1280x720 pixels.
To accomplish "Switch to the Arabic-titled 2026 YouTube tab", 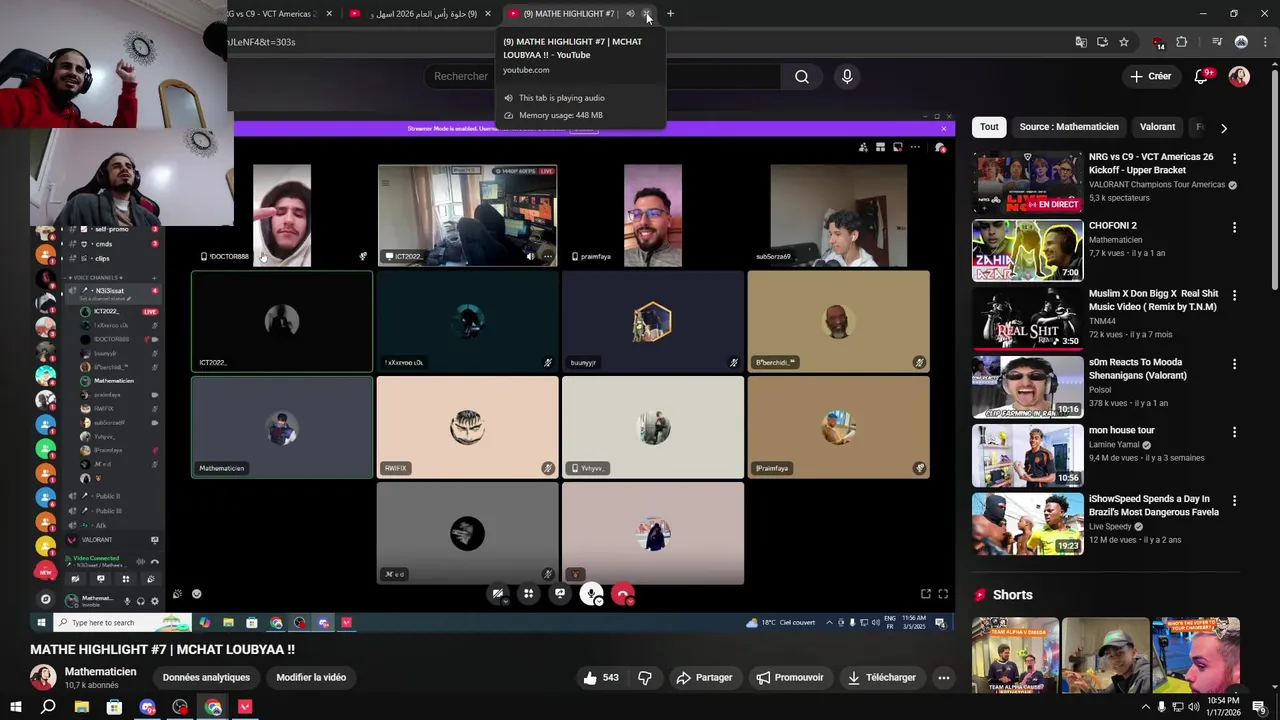I will point(419,14).
